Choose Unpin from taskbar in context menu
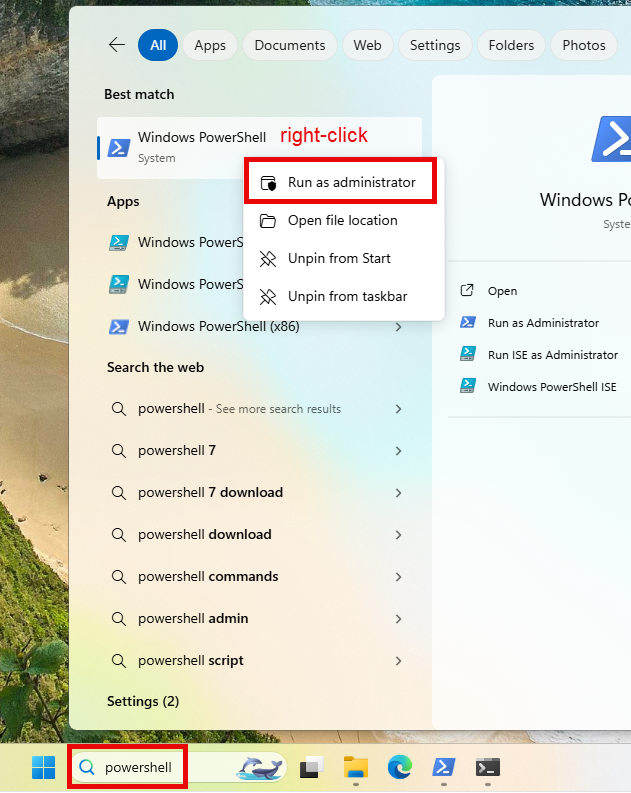The image size is (631, 793). tap(343, 296)
